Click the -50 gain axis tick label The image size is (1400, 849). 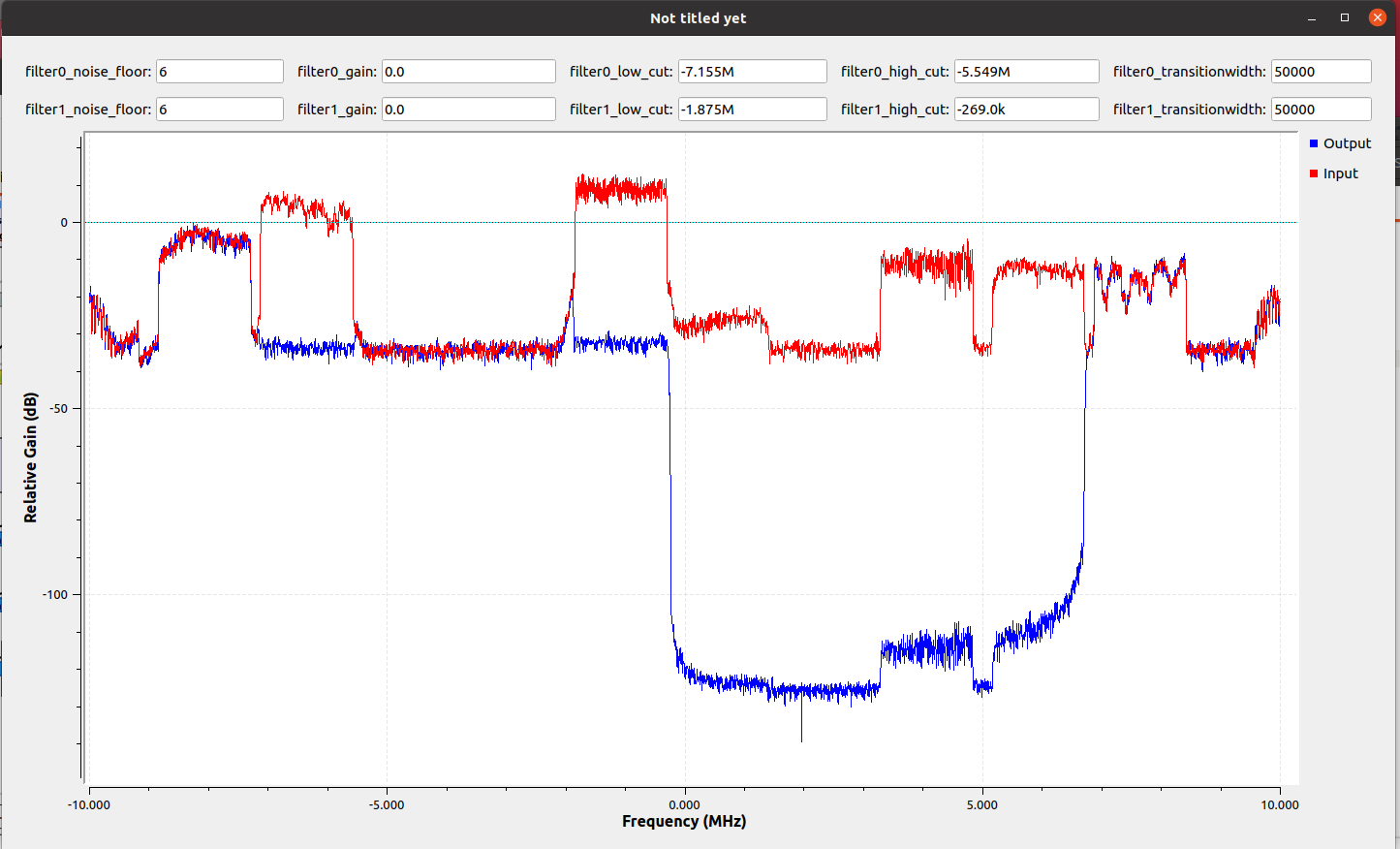58,409
